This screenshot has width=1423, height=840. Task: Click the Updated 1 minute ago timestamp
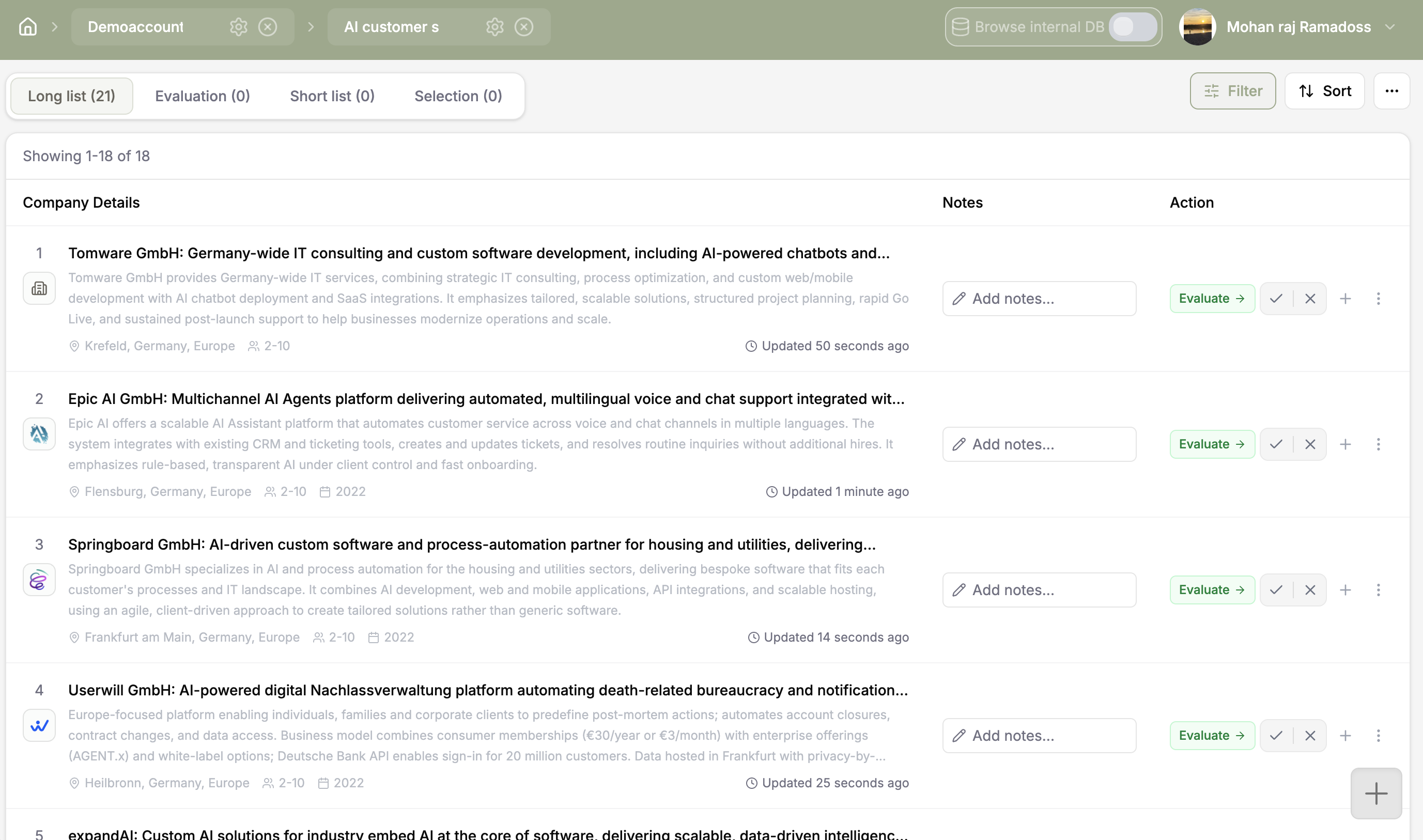coord(845,491)
